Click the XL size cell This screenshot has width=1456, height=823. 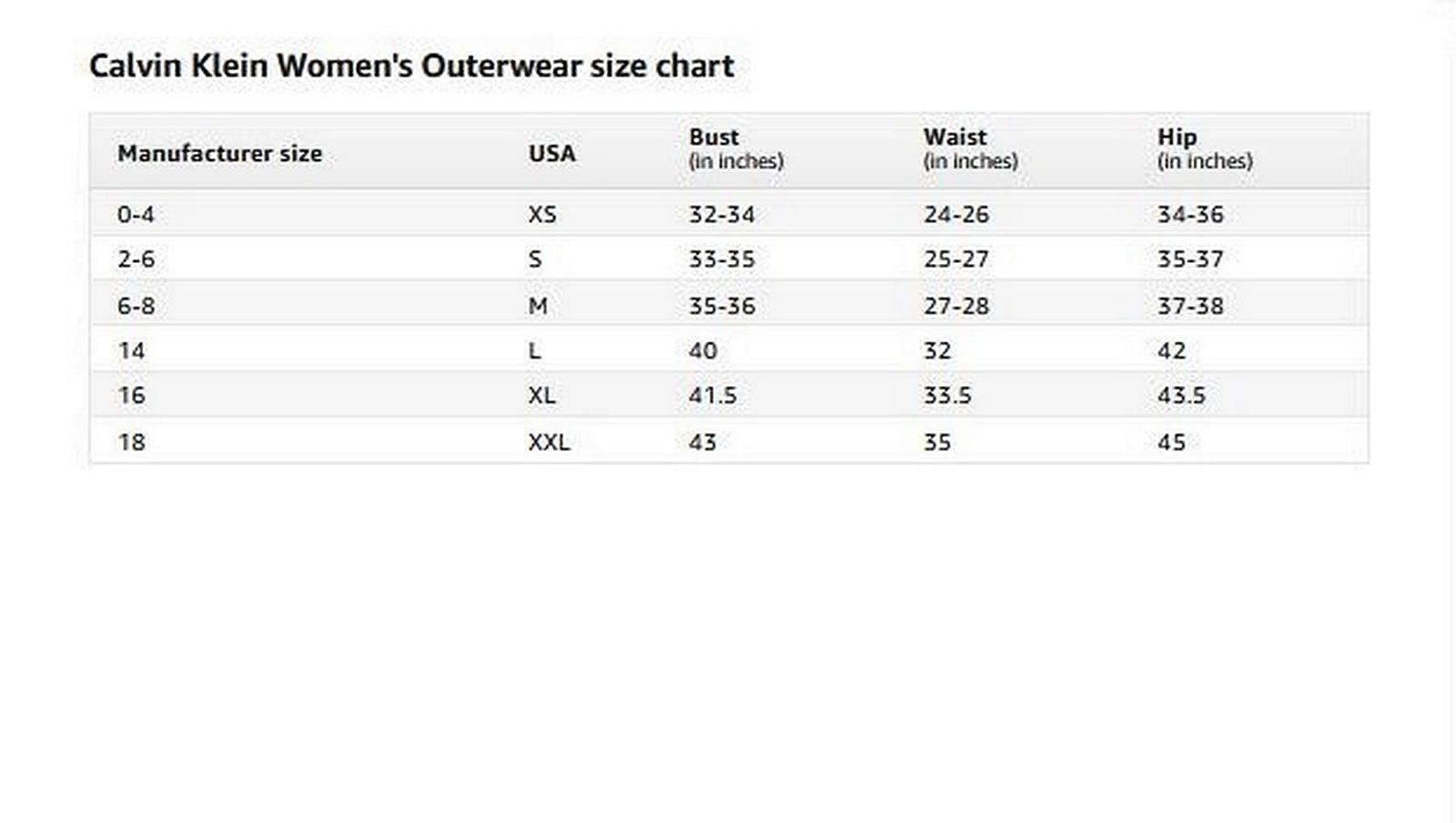pyautogui.click(x=541, y=395)
